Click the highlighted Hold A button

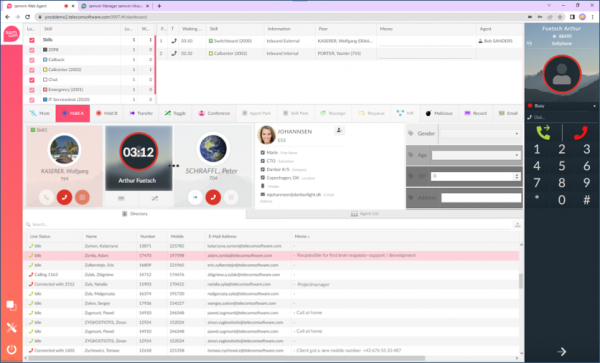pos(73,113)
